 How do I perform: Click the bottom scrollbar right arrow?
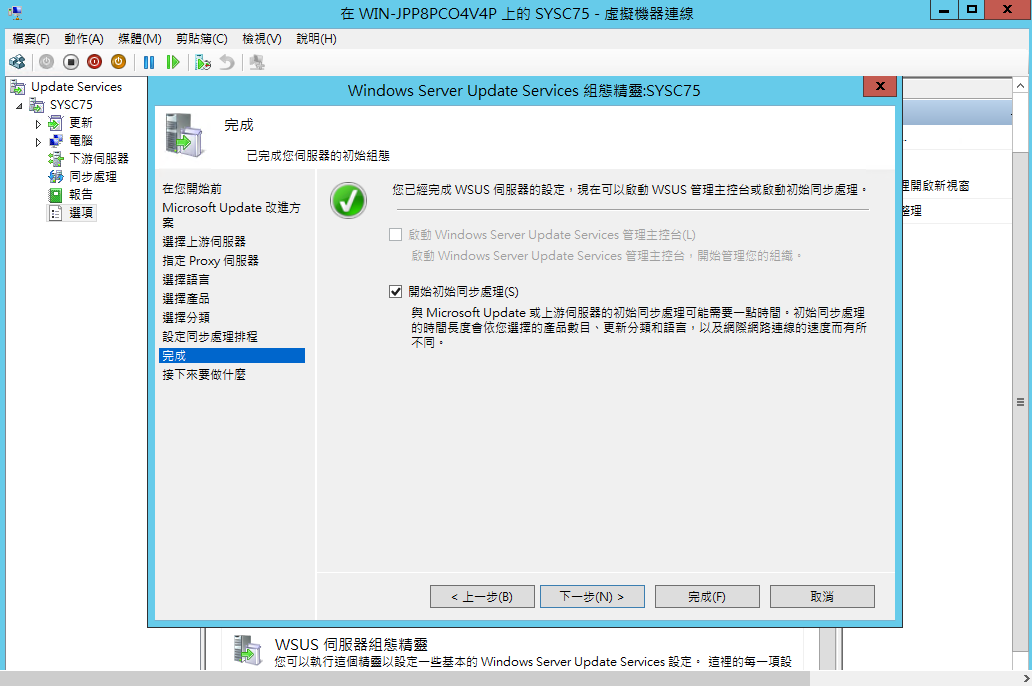click(x=1025, y=678)
